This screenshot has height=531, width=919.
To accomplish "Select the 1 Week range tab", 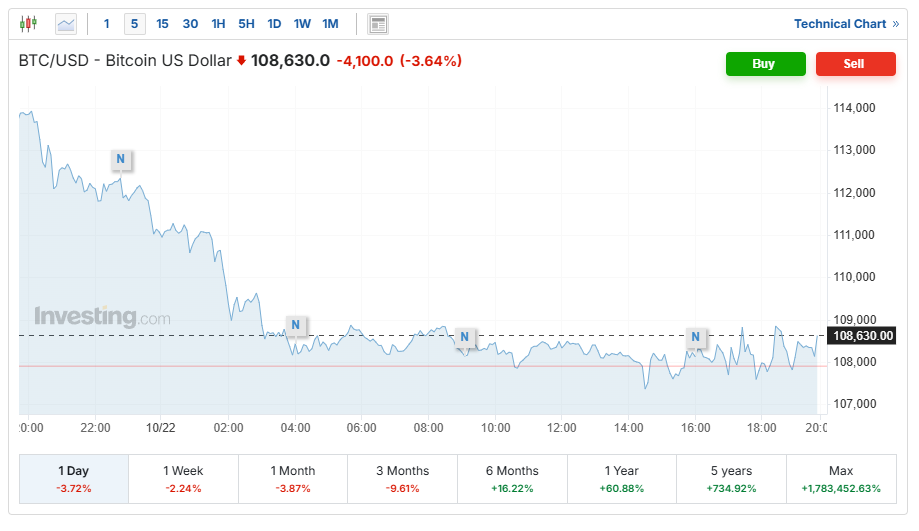I will [x=183, y=479].
